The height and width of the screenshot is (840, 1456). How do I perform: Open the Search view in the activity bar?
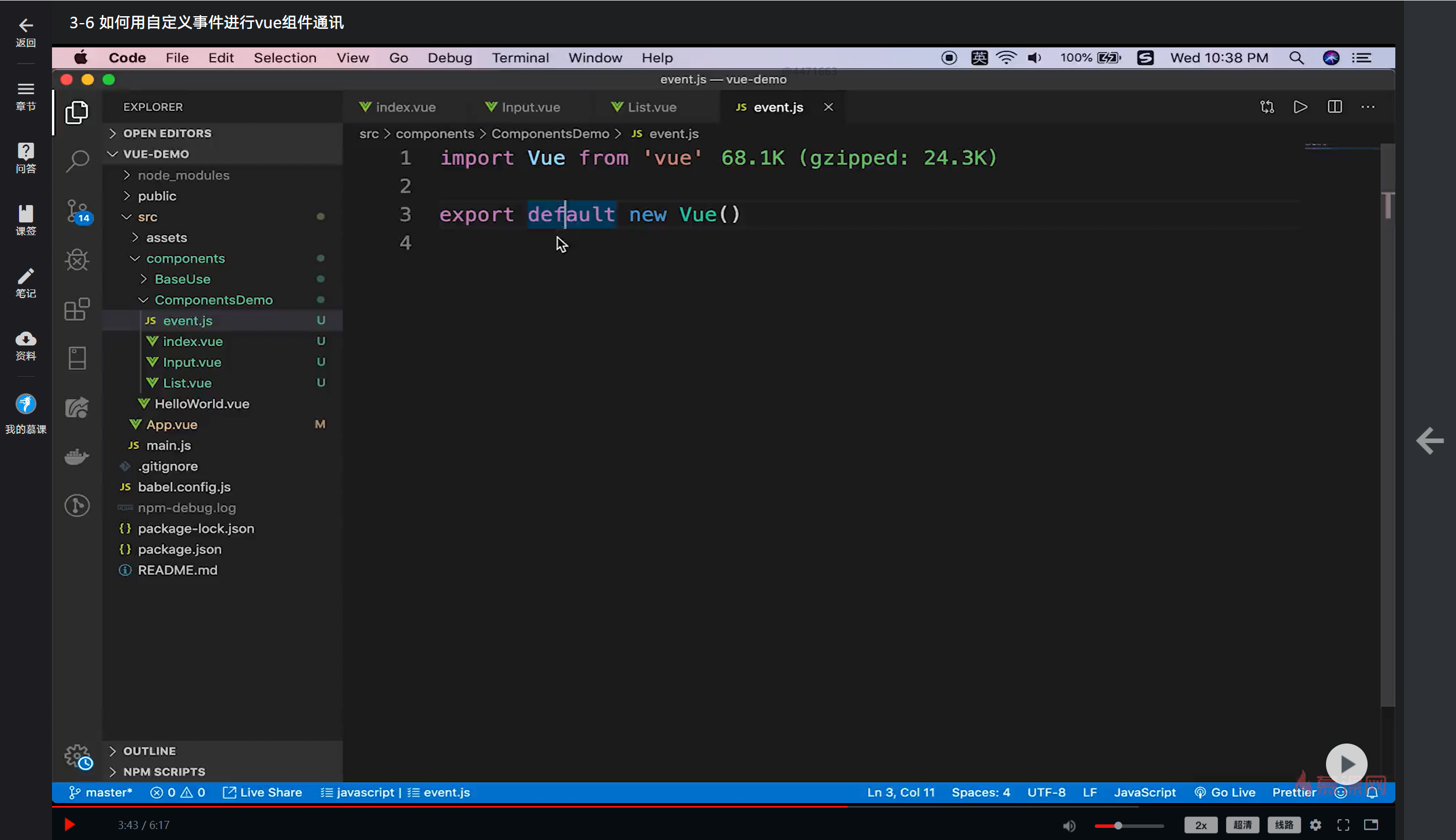pos(77,161)
